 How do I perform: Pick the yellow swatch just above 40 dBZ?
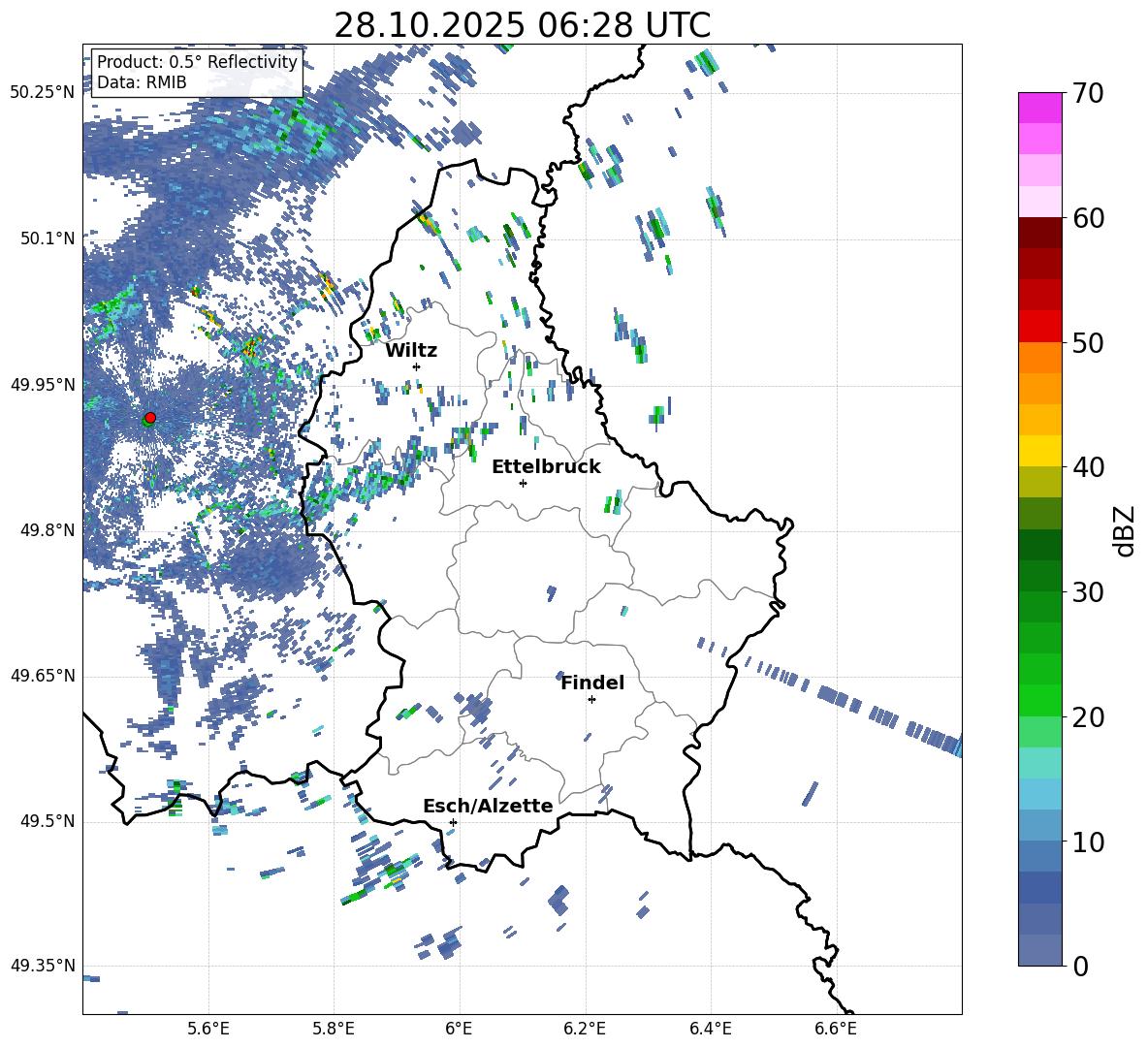coord(1039,451)
